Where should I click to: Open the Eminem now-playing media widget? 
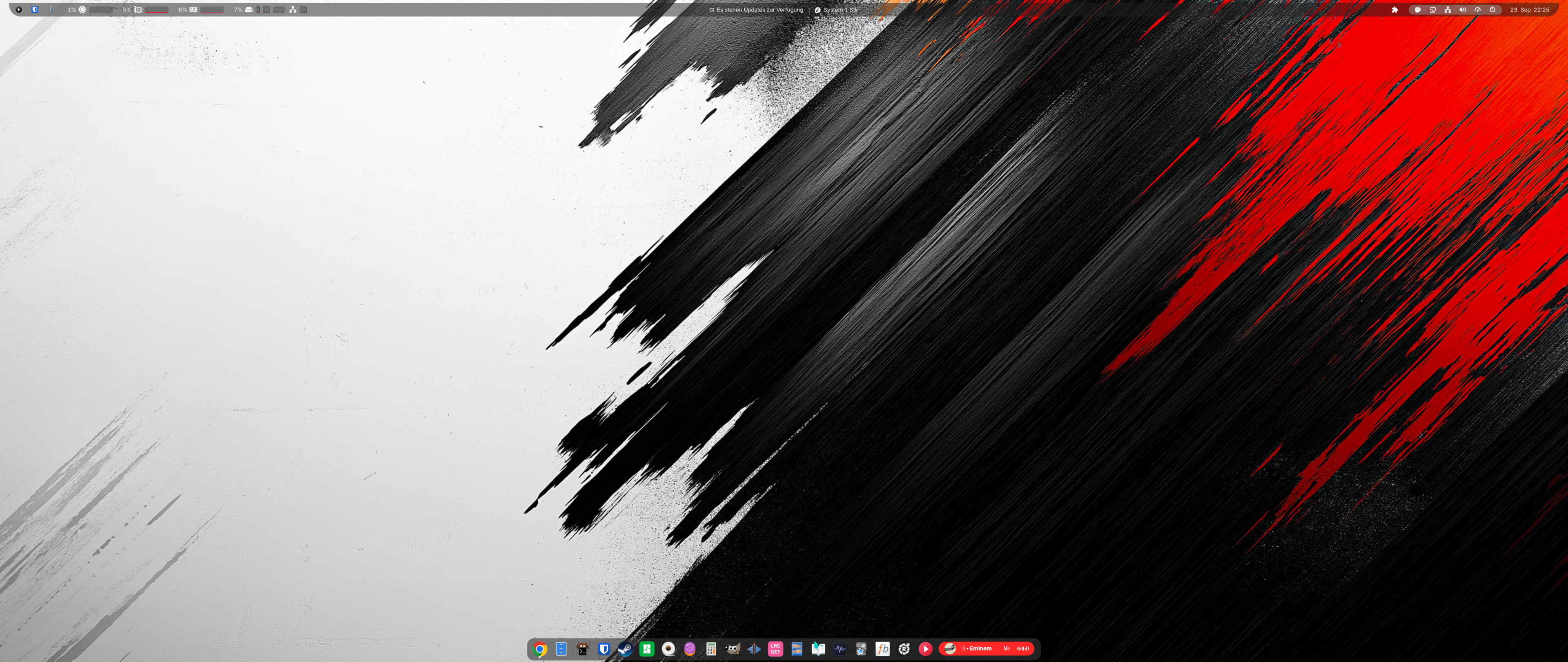[x=986, y=649]
